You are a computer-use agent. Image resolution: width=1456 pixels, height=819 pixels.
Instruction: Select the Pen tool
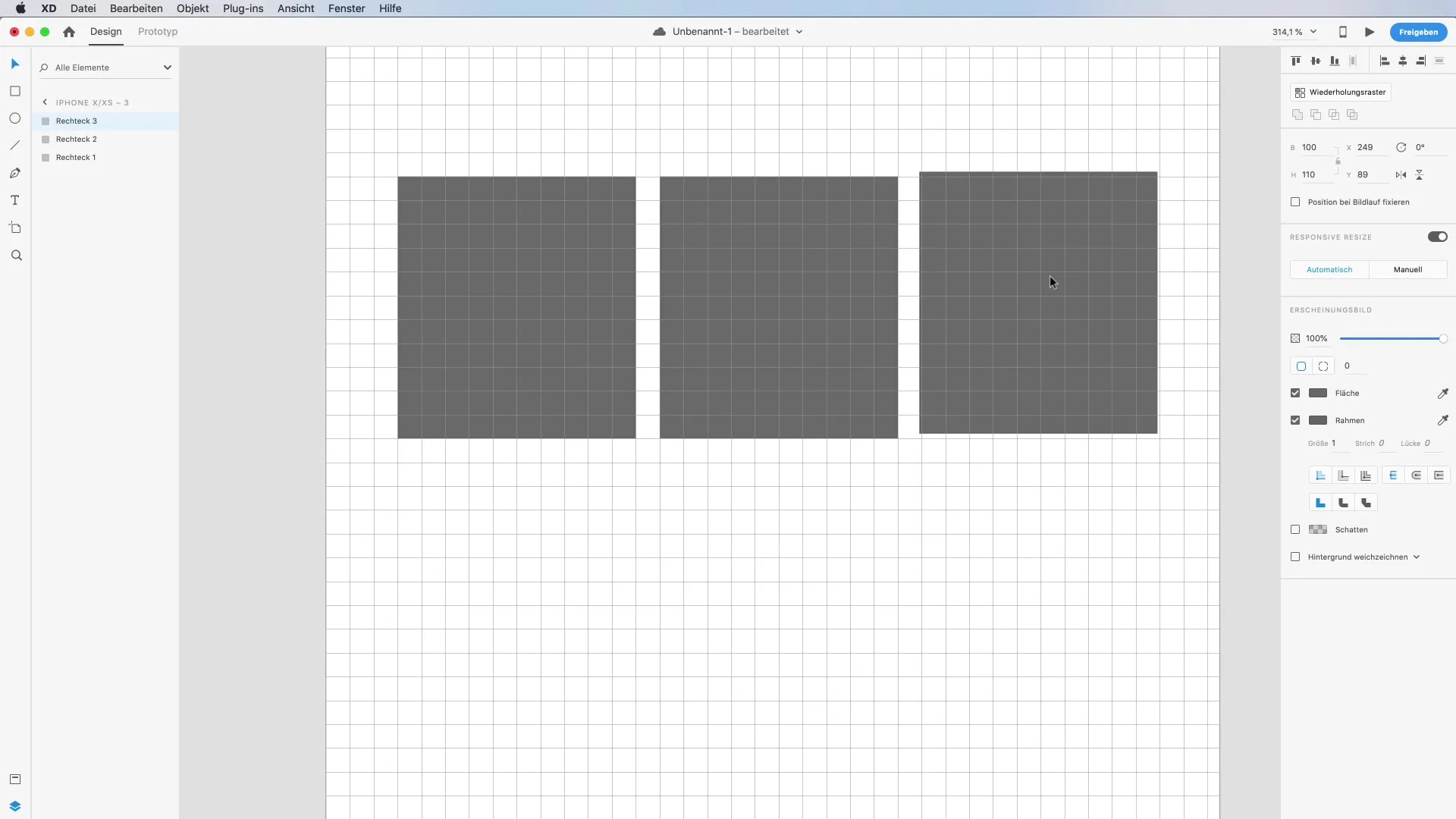(15, 173)
